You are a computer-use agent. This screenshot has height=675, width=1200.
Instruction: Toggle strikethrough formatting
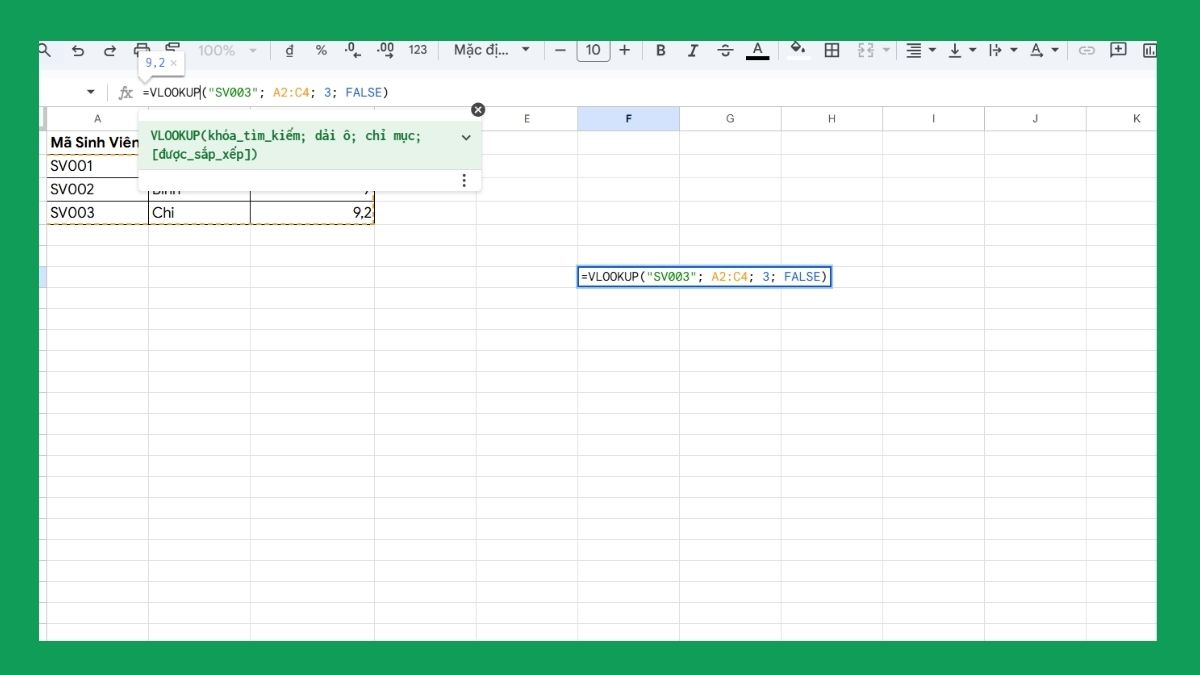(x=723, y=49)
